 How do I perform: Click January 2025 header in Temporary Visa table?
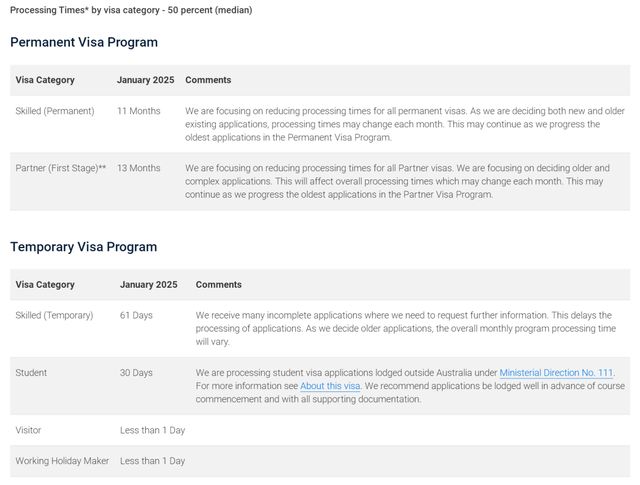148,285
